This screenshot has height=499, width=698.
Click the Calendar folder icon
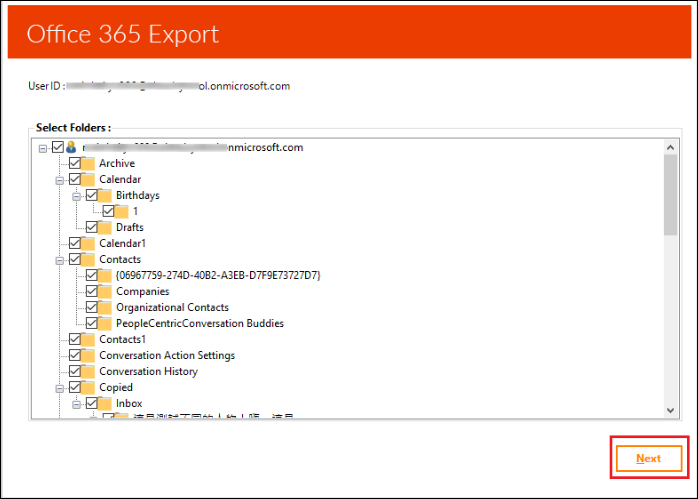click(x=88, y=180)
